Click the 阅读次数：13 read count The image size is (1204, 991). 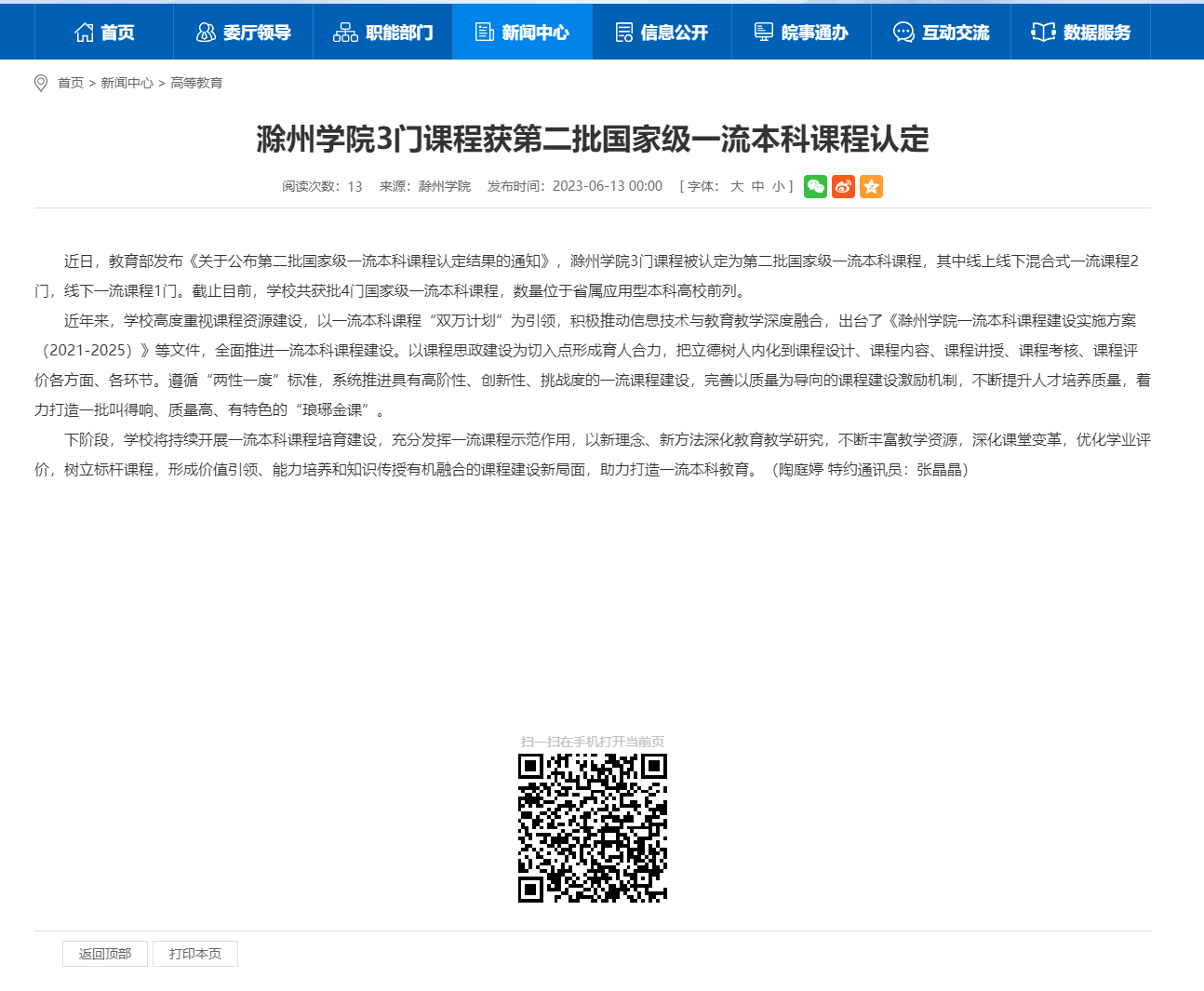click(322, 186)
